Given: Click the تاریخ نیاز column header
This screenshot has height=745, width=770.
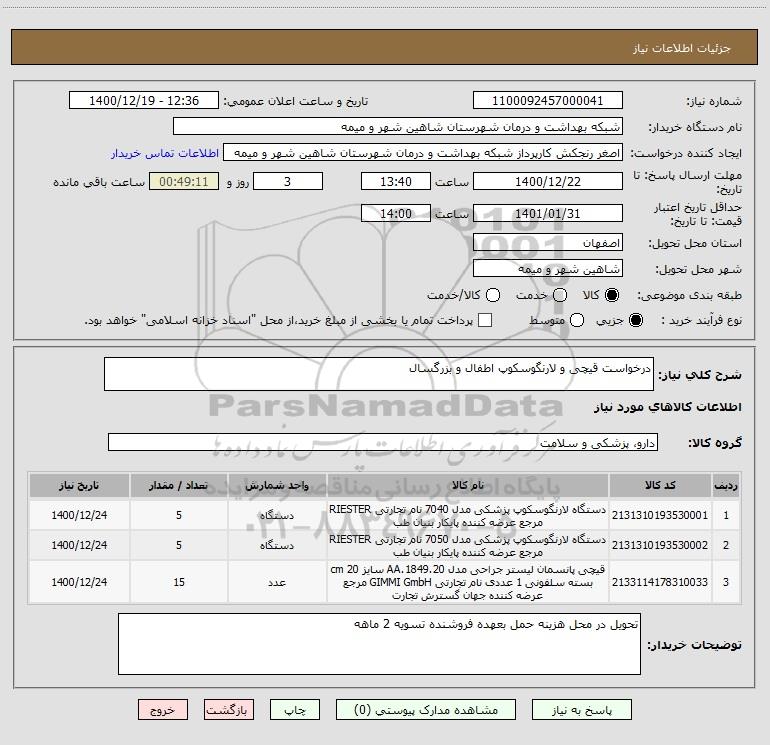Looking at the screenshot, I should point(79,485).
